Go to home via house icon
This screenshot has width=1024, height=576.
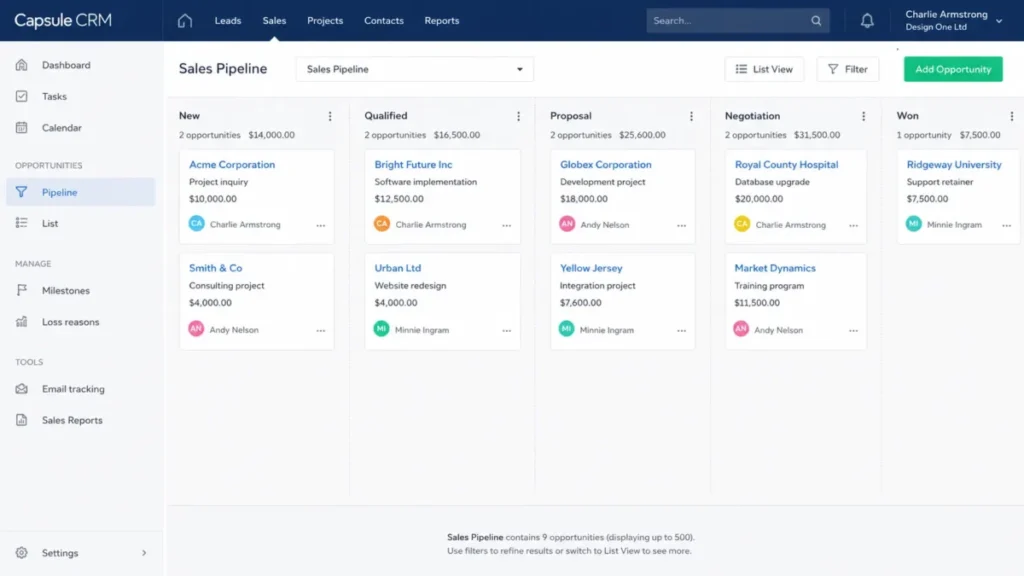coord(185,21)
